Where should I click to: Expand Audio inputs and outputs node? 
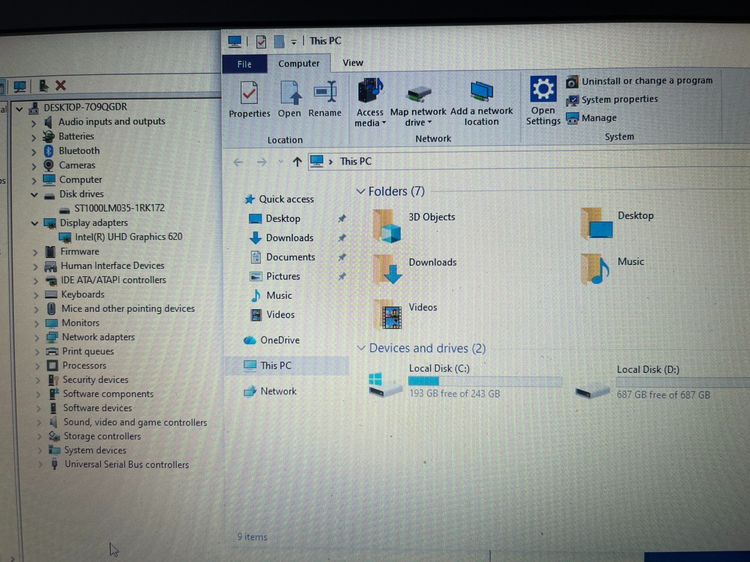coord(33,123)
